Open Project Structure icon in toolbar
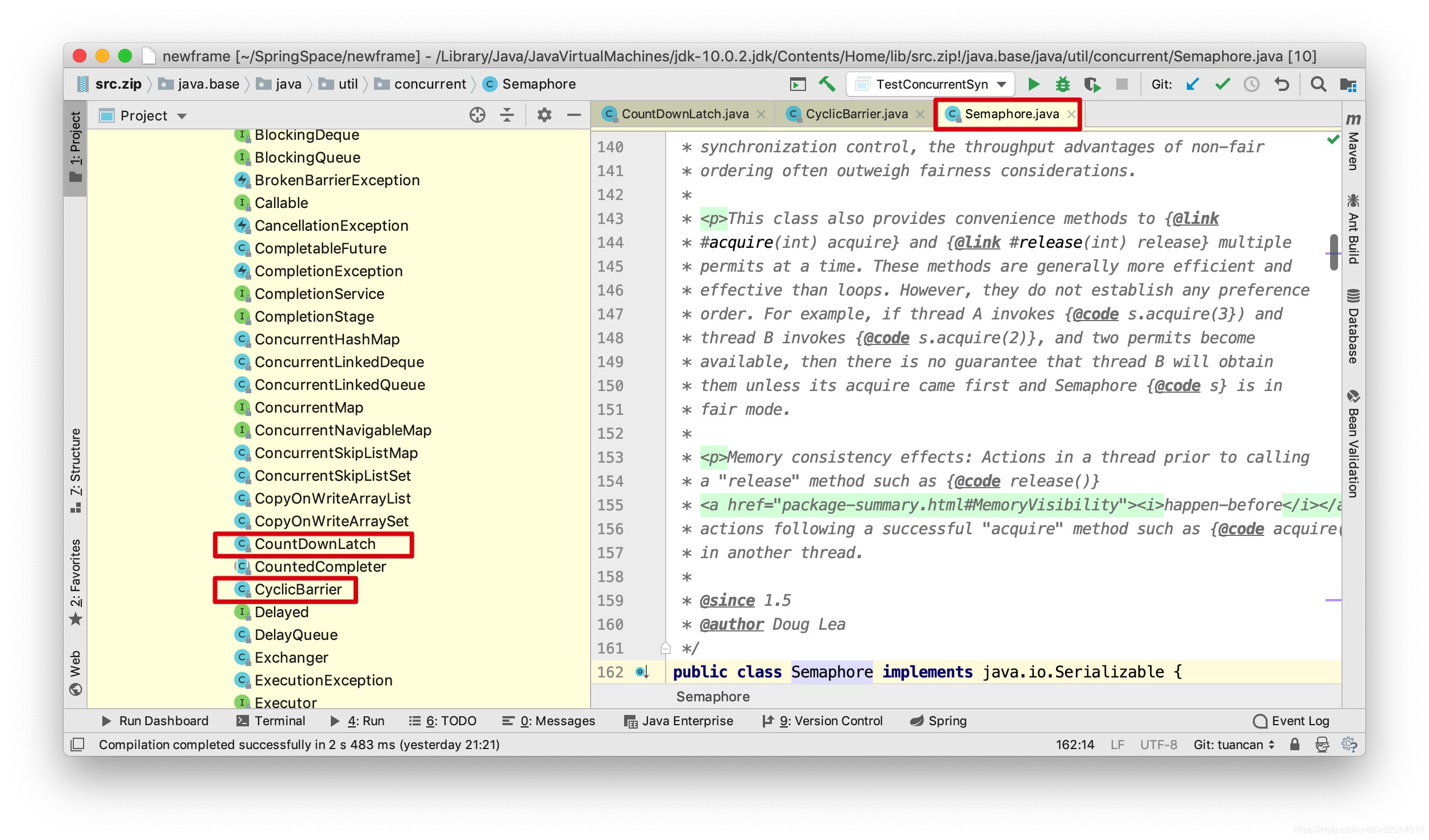 pyautogui.click(x=1348, y=84)
